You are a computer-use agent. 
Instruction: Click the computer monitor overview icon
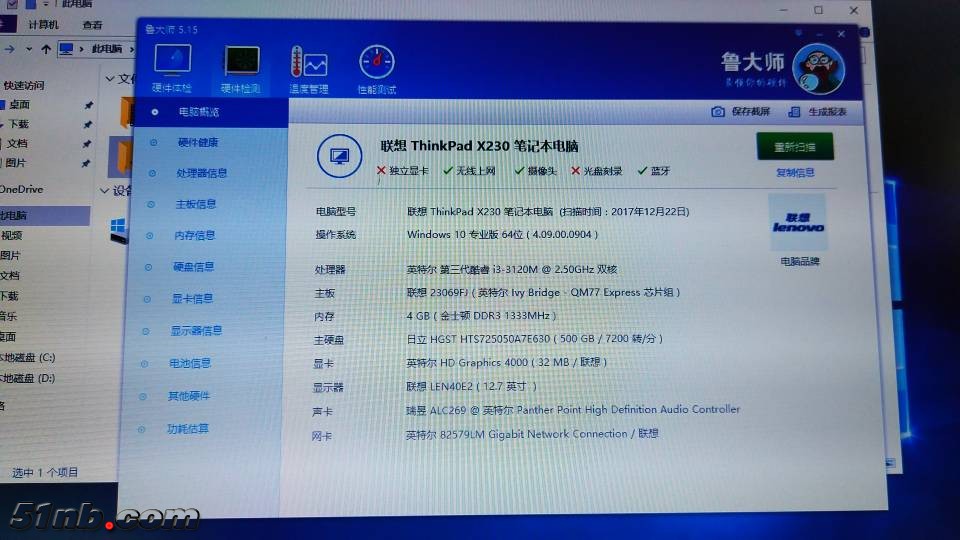point(339,156)
